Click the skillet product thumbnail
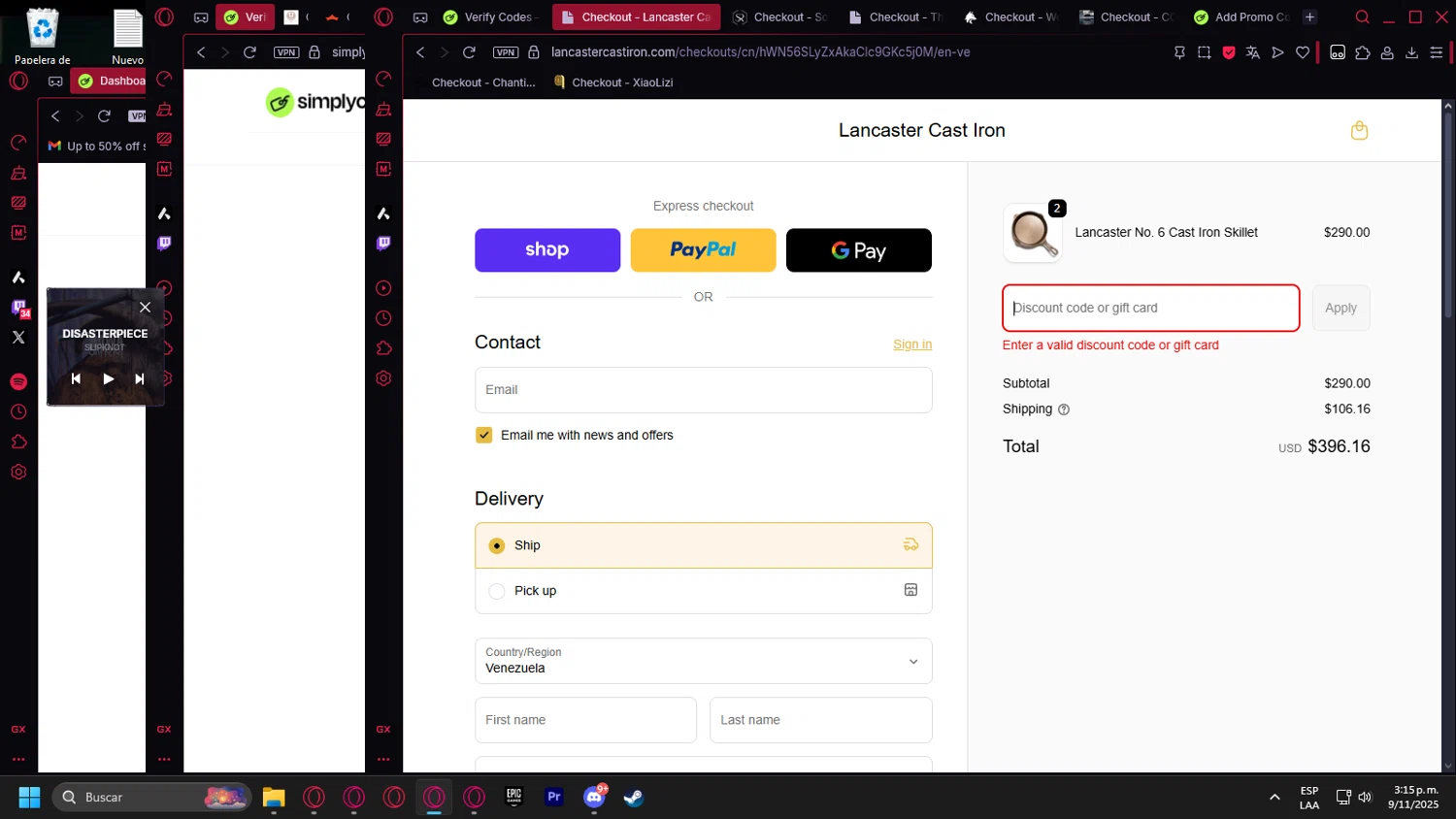The width and height of the screenshot is (1456, 819). 1032,233
